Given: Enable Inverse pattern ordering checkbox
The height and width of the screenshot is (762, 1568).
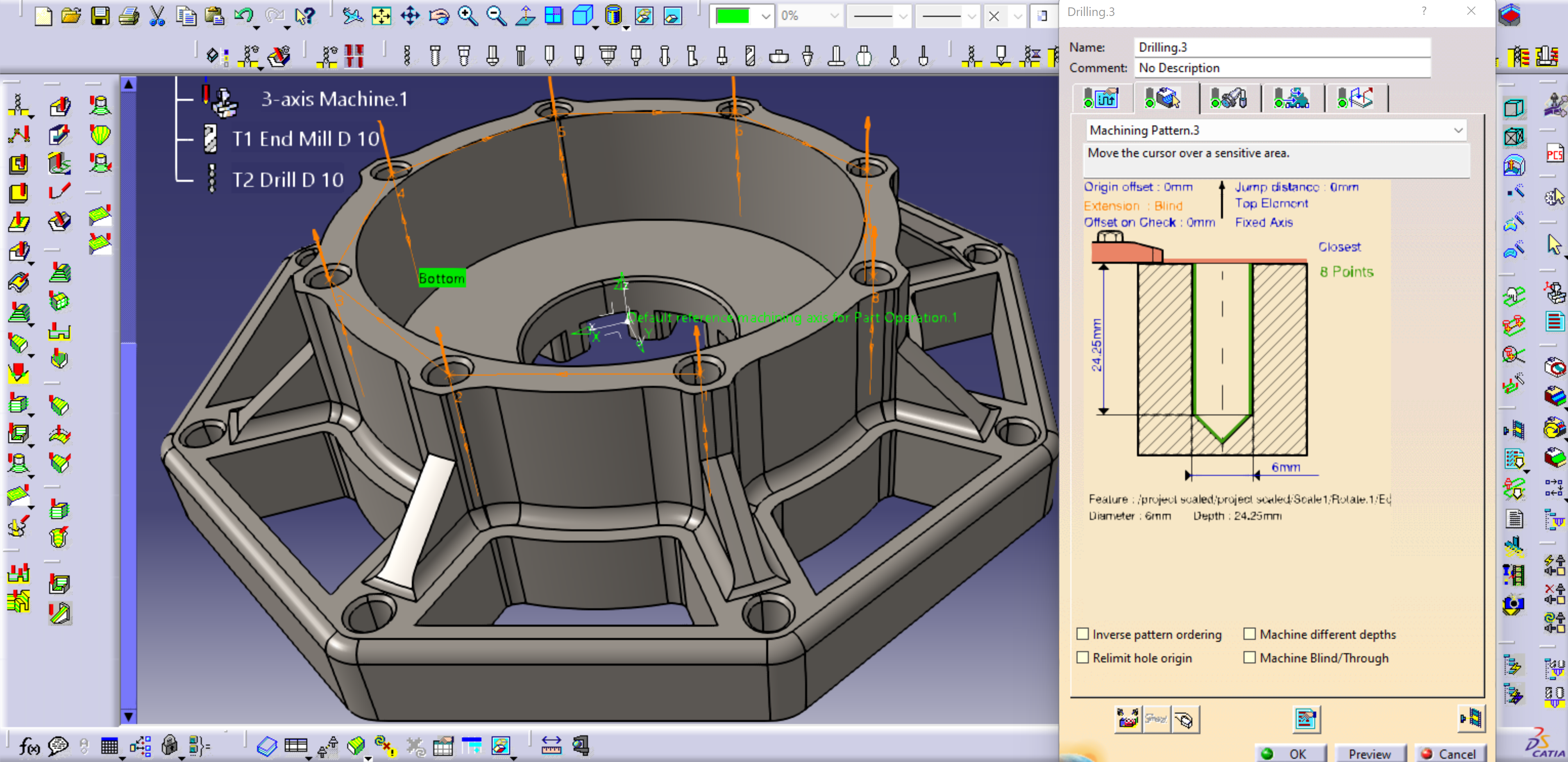Looking at the screenshot, I should (x=1083, y=634).
